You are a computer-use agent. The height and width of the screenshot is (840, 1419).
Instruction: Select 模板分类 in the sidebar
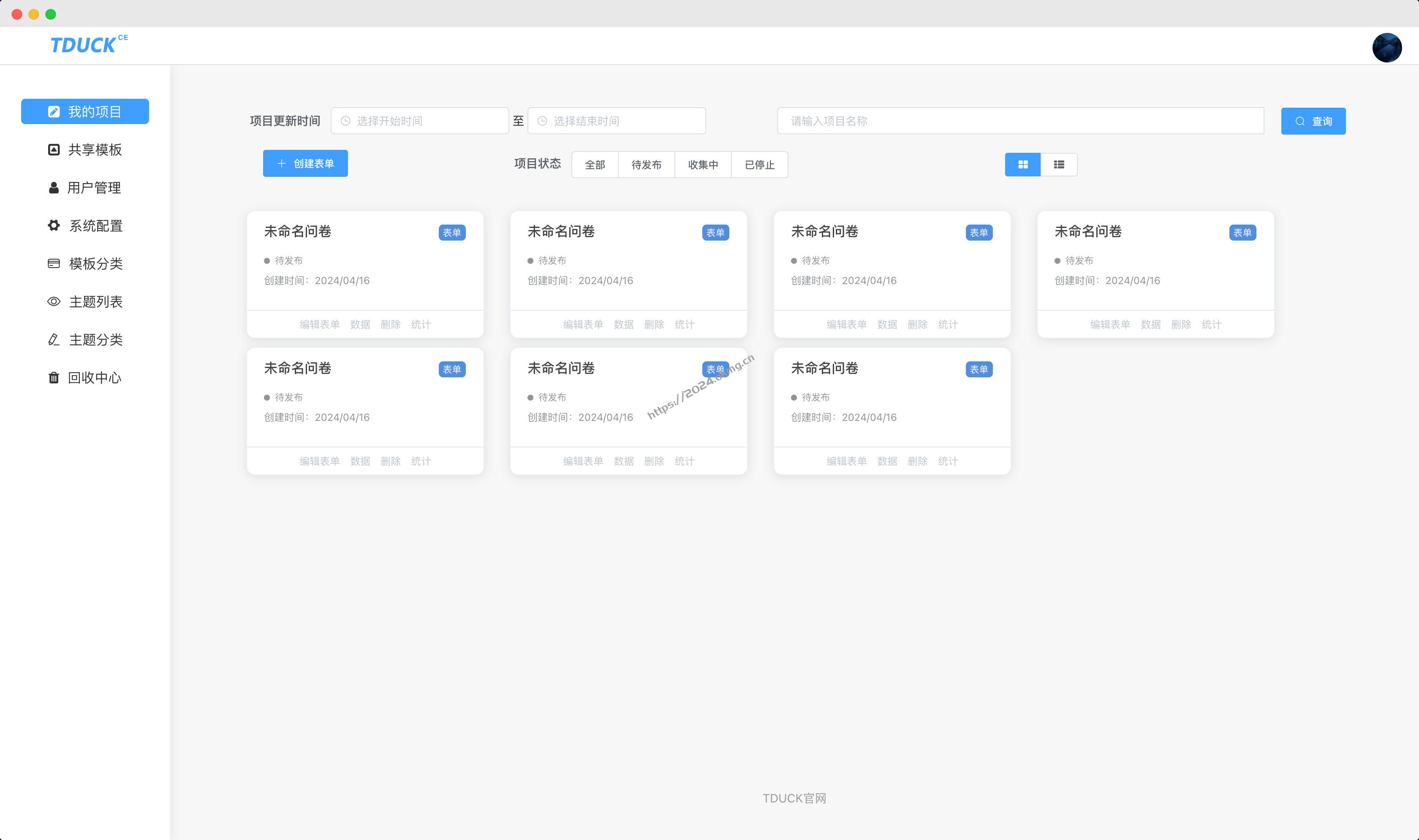(85, 263)
